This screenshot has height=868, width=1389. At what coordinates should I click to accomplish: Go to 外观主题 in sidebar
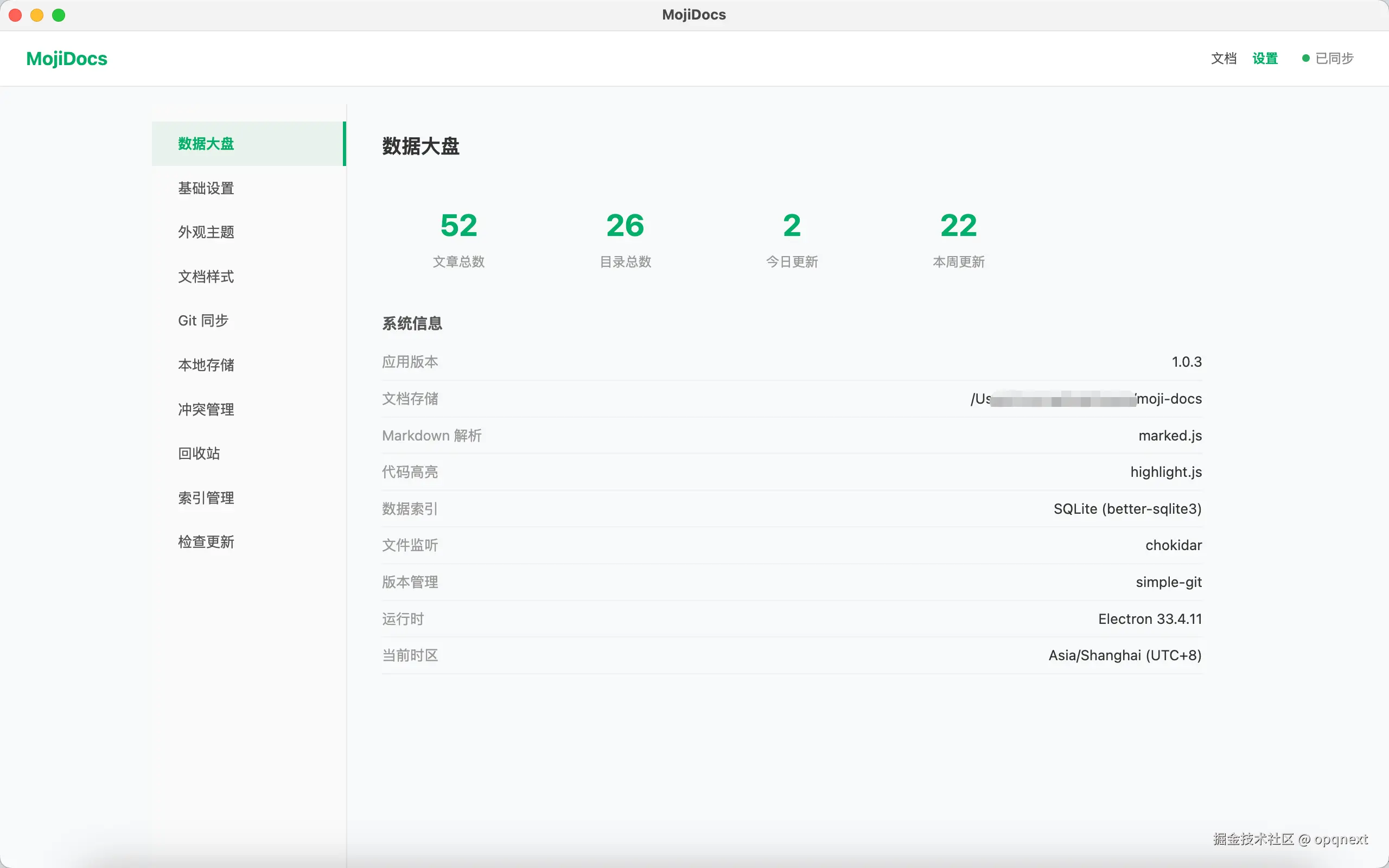tap(206, 232)
